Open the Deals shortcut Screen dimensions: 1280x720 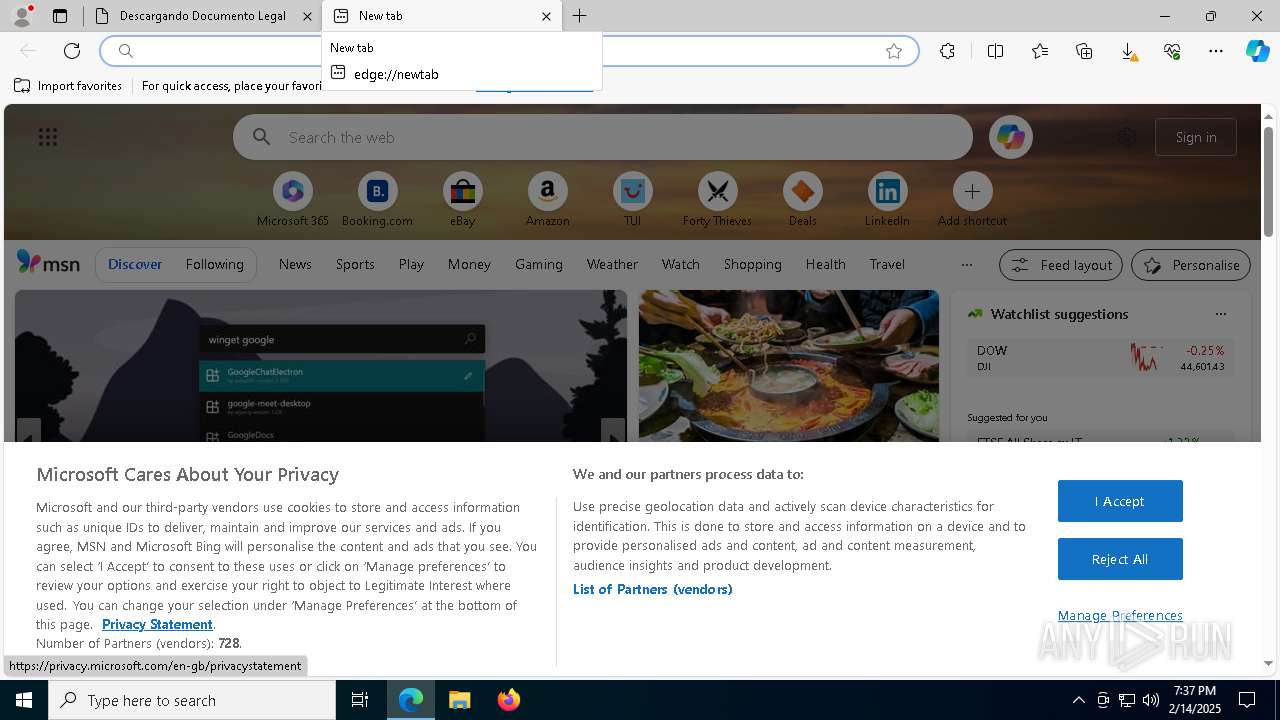point(802,200)
